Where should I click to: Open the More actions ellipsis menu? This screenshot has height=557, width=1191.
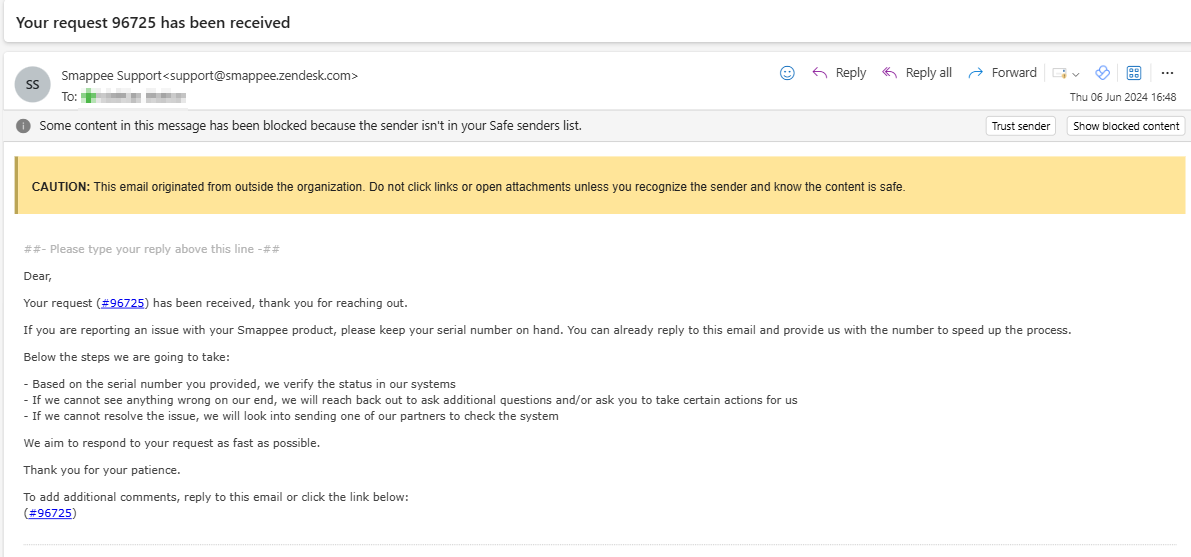pos(1167,73)
